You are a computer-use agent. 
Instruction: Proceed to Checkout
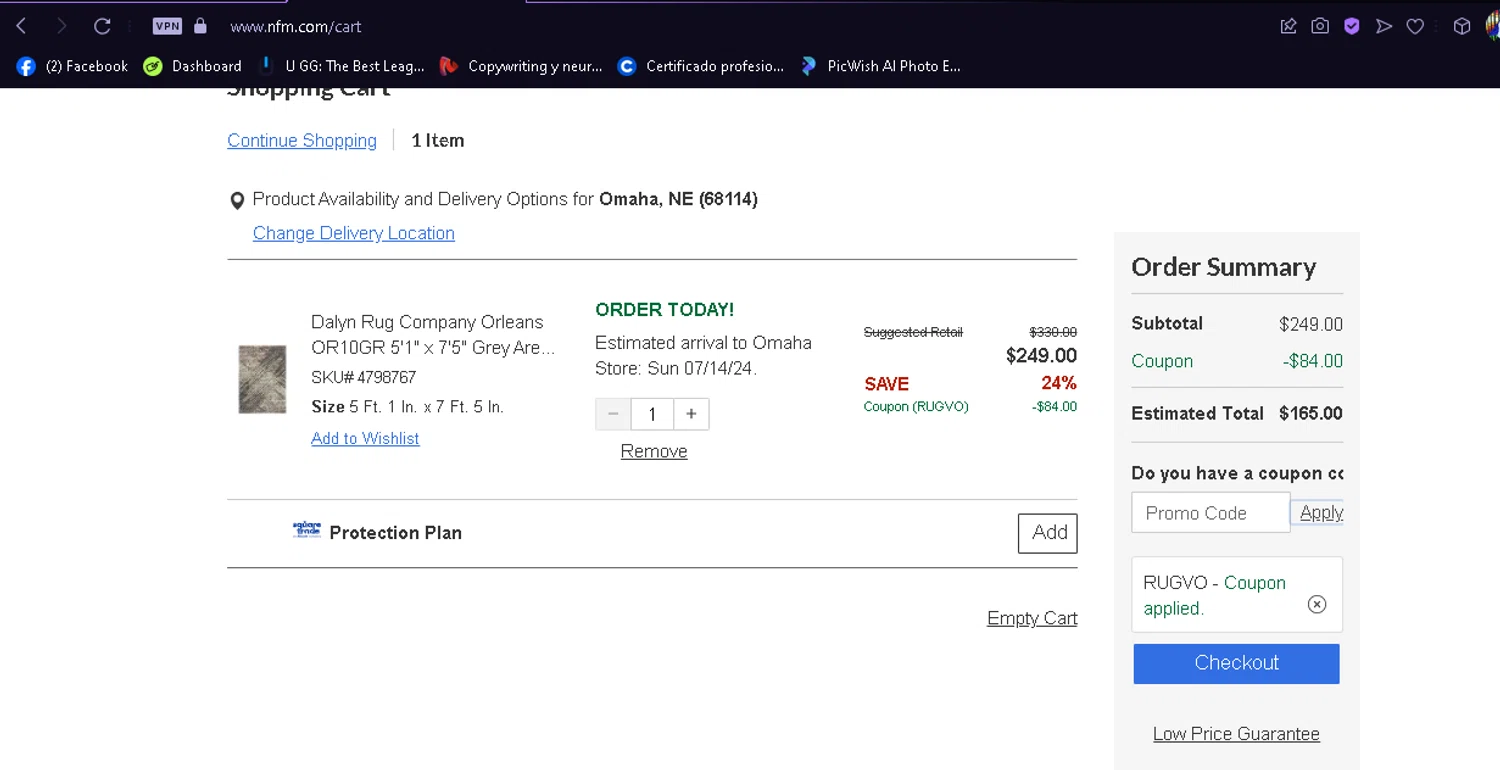[1236, 663]
